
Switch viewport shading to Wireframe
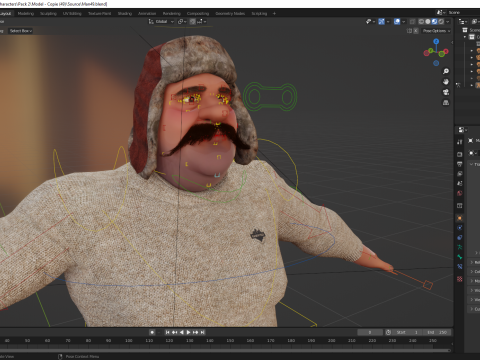(x=421, y=22)
